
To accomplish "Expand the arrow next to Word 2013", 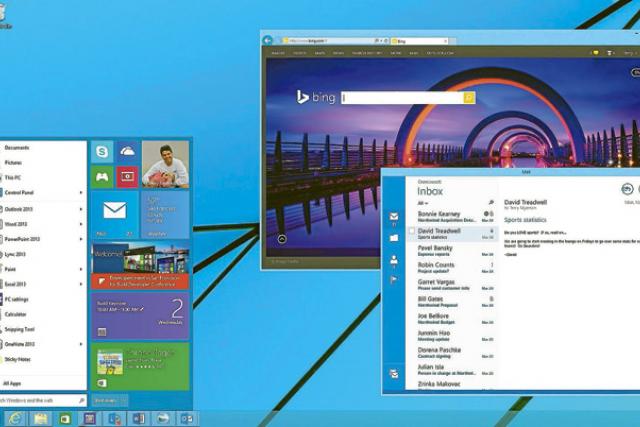I will (x=81, y=224).
